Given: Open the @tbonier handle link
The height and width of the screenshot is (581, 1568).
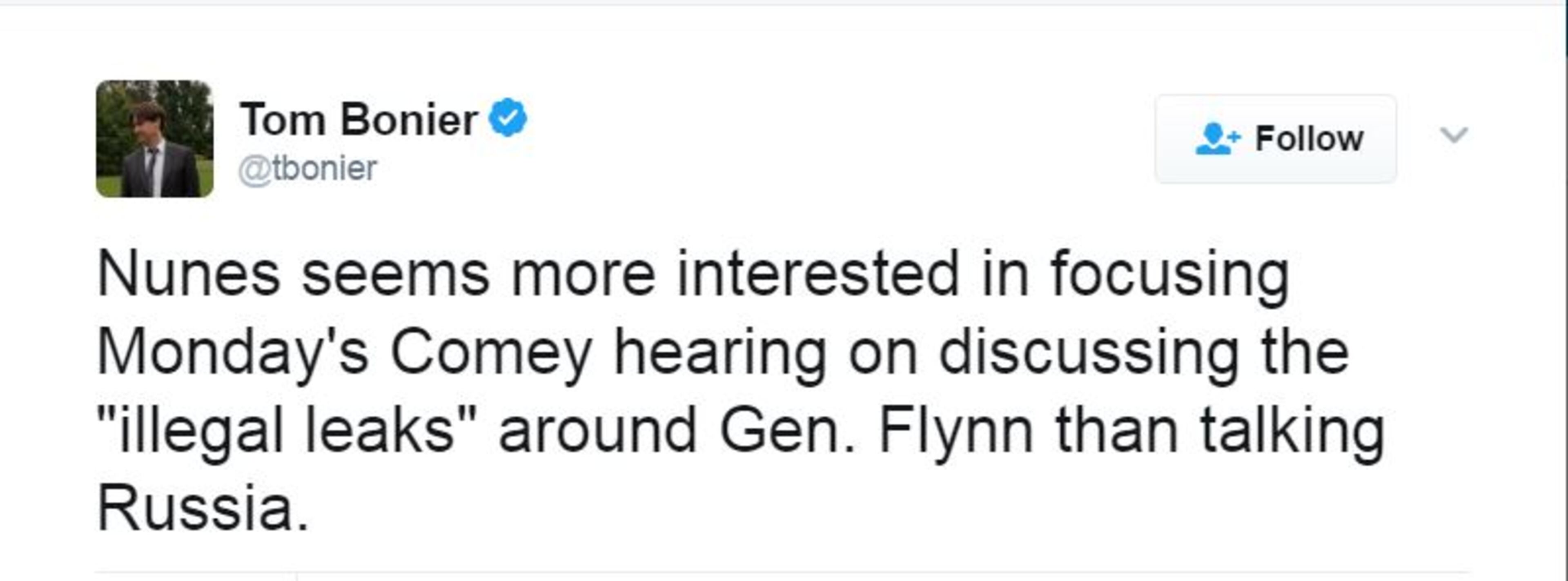Looking at the screenshot, I should pyautogui.click(x=307, y=169).
